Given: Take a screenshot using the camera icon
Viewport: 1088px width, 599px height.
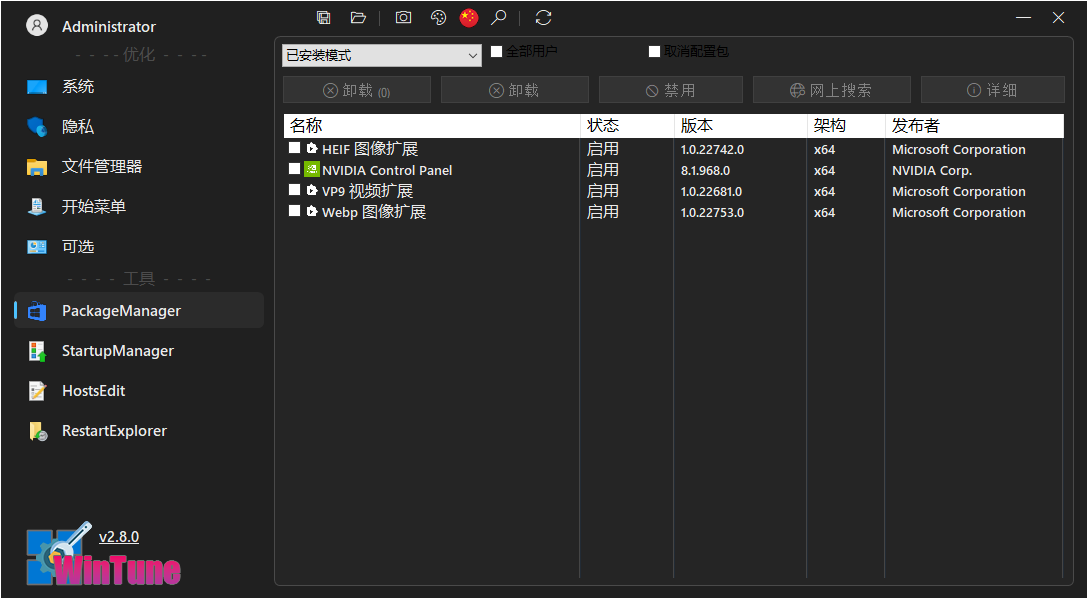Looking at the screenshot, I should (x=403, y=17).
